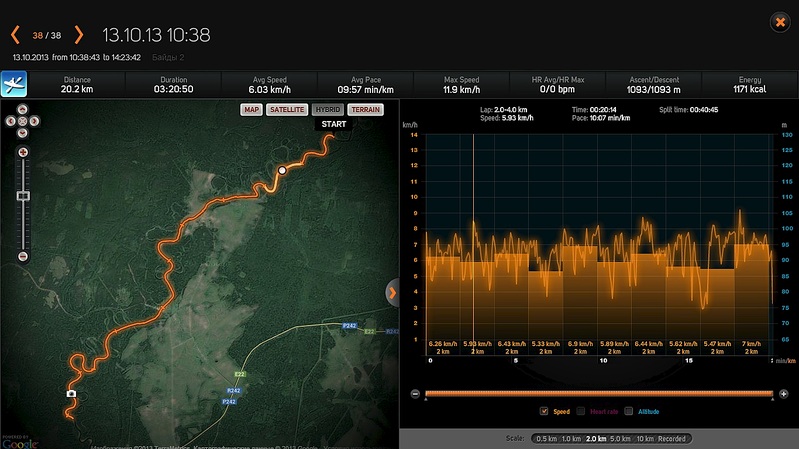This screenshot has width=799, height=449.
Task: Select the 6.9 km/h lap bar
Action: (580, 301)
